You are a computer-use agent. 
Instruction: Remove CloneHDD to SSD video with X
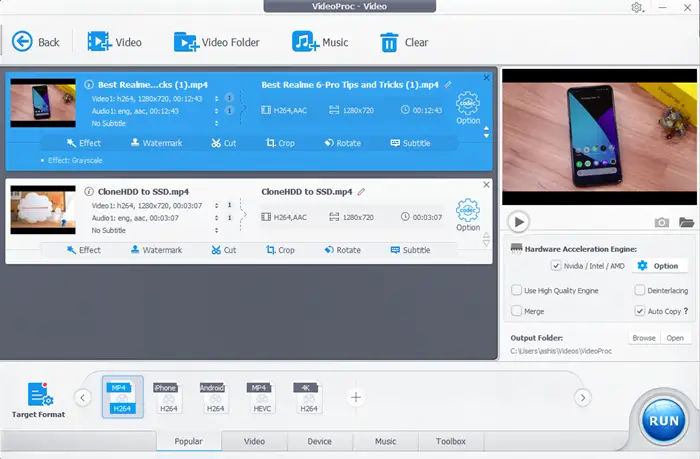click(486, 184)
